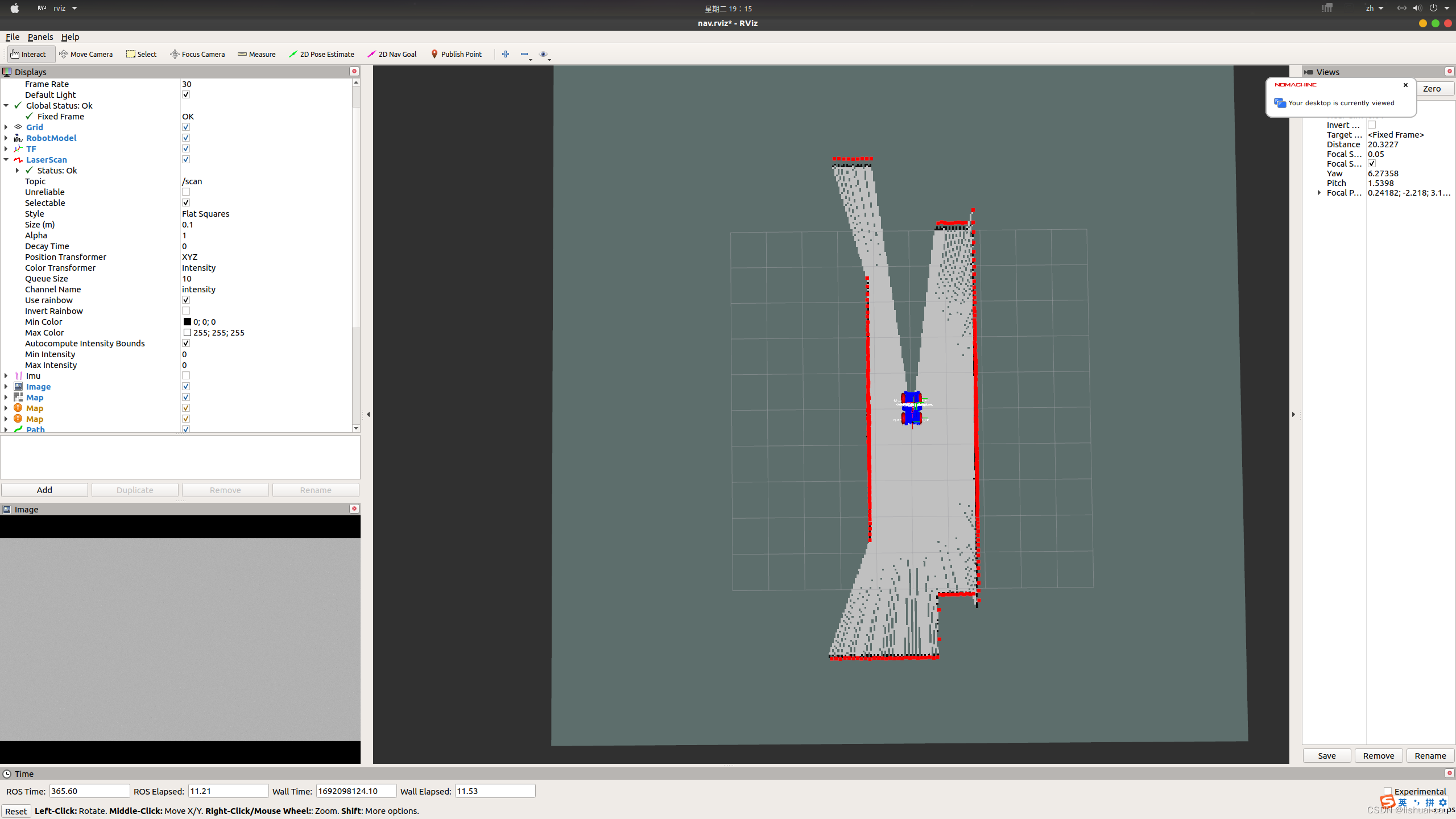Click the Focus Camera tool
1456x819 pixels.
click(197, 54)
